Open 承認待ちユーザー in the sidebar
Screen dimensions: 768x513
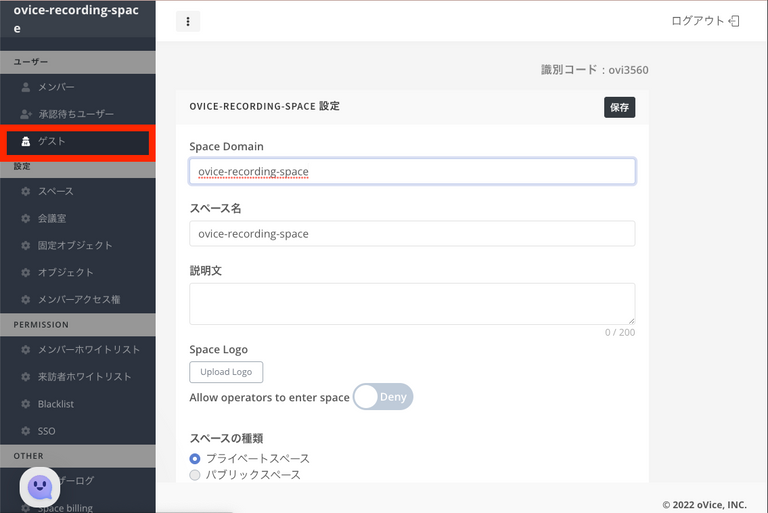[x=78, y=114]
